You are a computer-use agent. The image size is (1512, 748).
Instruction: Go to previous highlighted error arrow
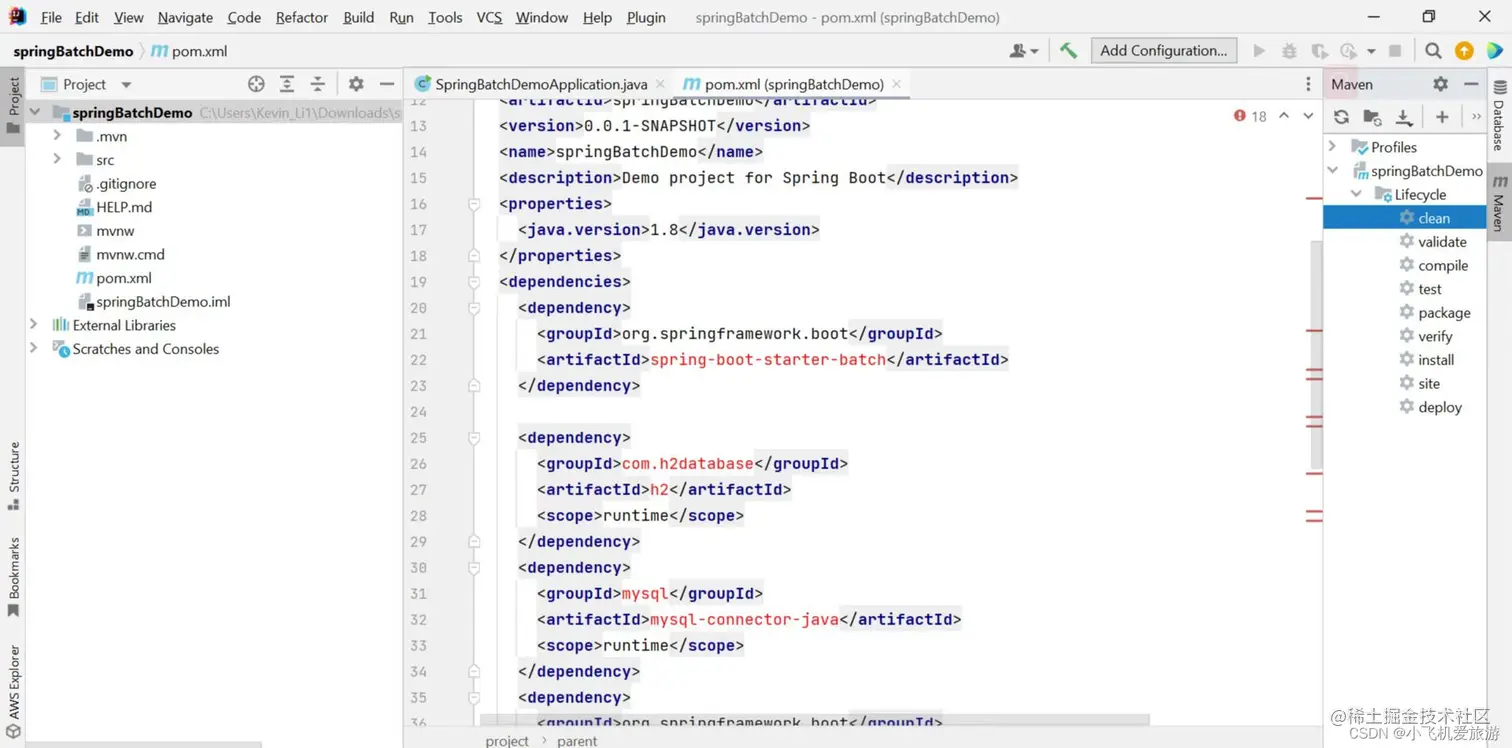1284,116
